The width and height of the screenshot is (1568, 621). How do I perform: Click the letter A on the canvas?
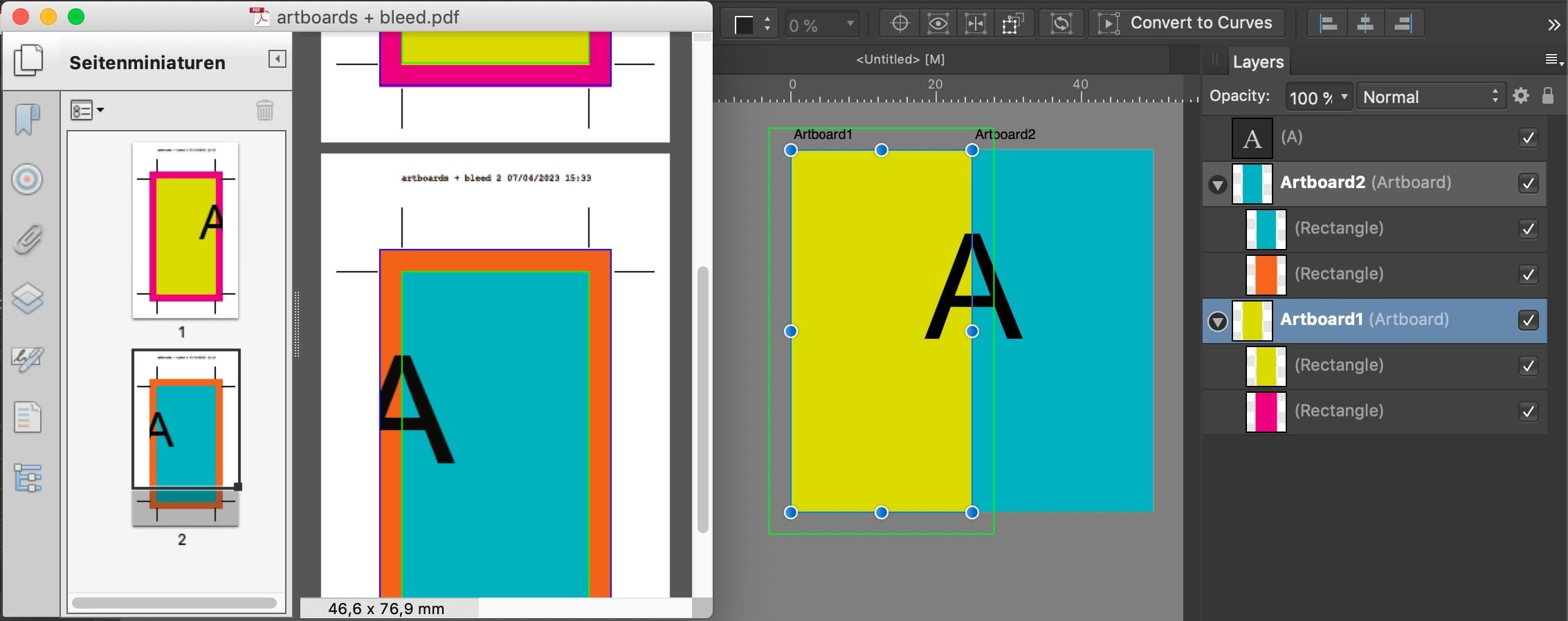click(973, 286)
